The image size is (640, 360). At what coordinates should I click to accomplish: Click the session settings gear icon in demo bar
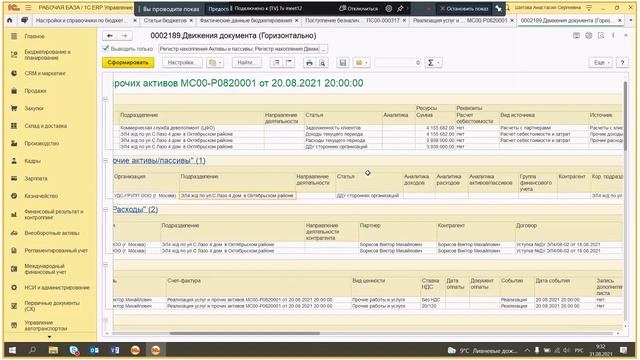(x=389, y=8)
